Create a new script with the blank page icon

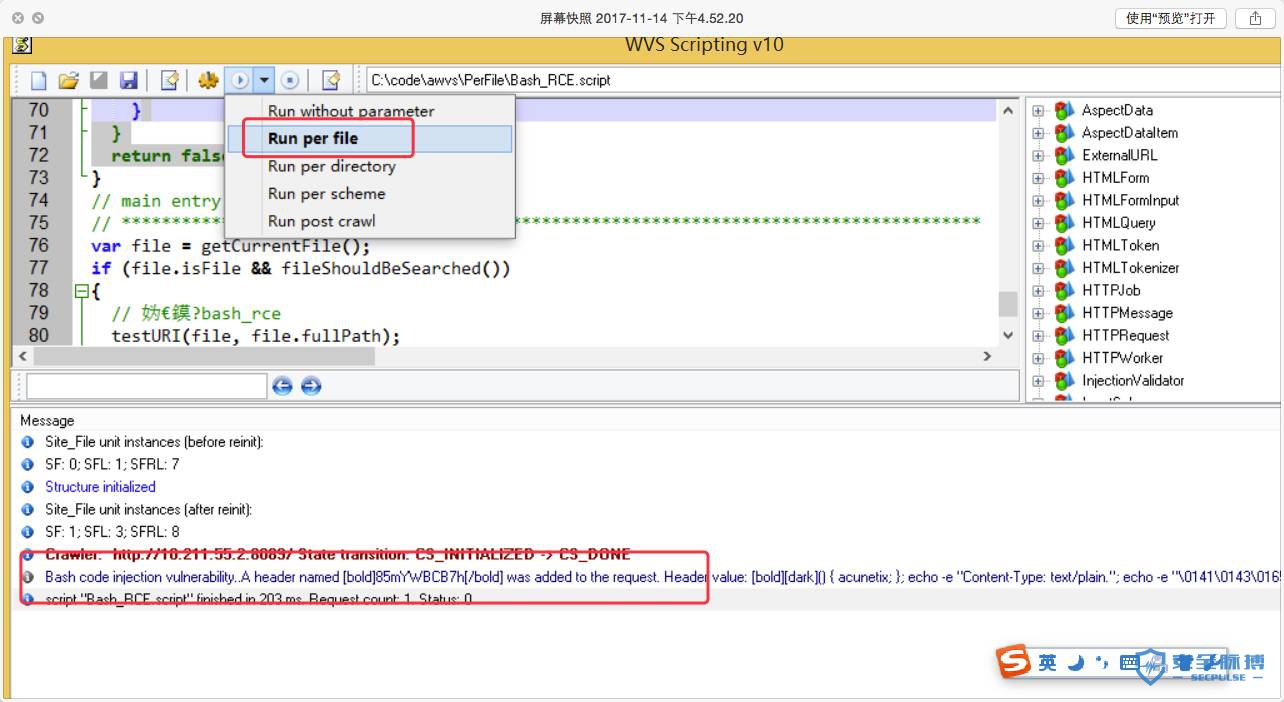(x=39, y=80)
